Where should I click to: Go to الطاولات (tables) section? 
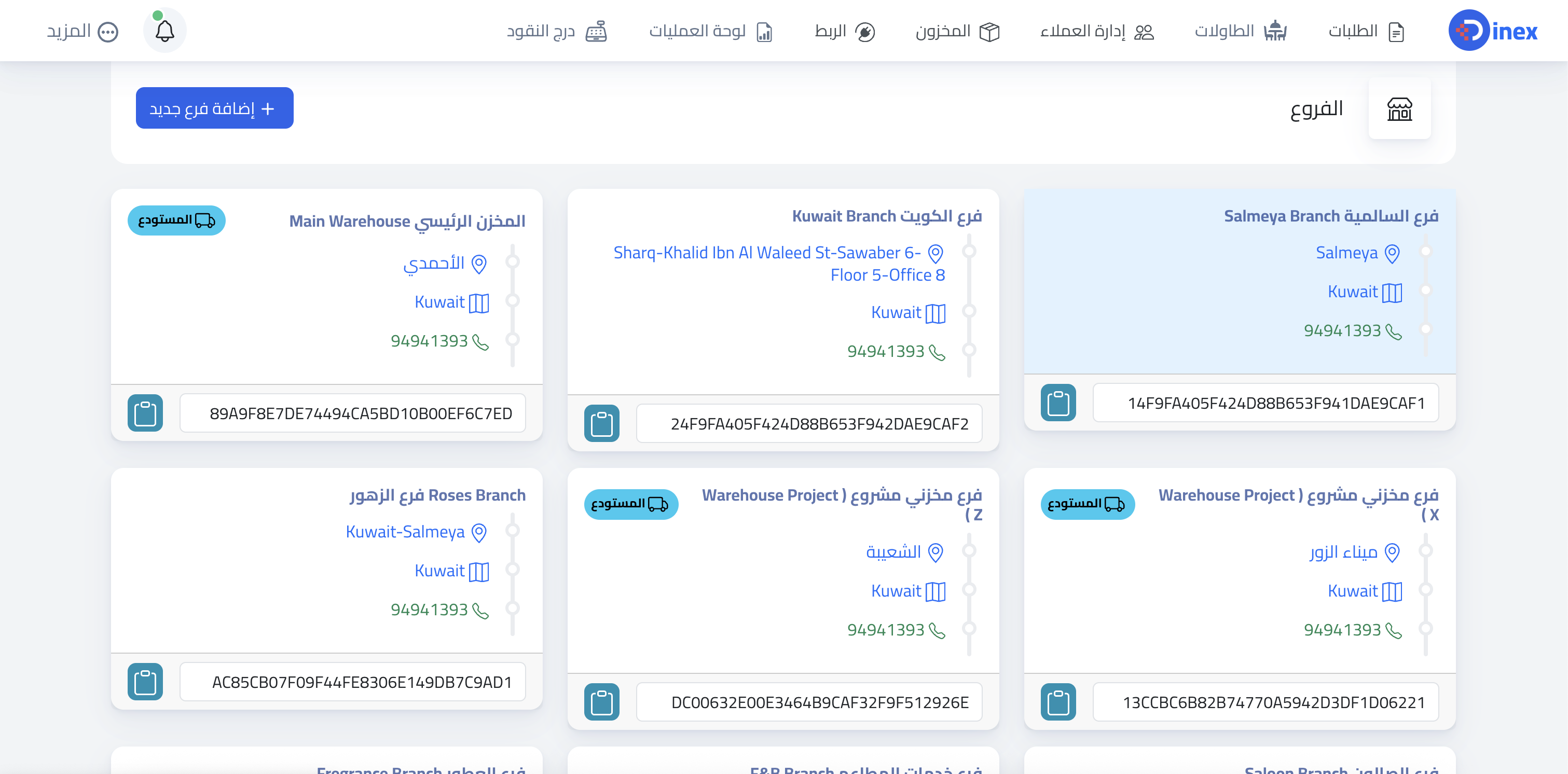(1241, 31)
